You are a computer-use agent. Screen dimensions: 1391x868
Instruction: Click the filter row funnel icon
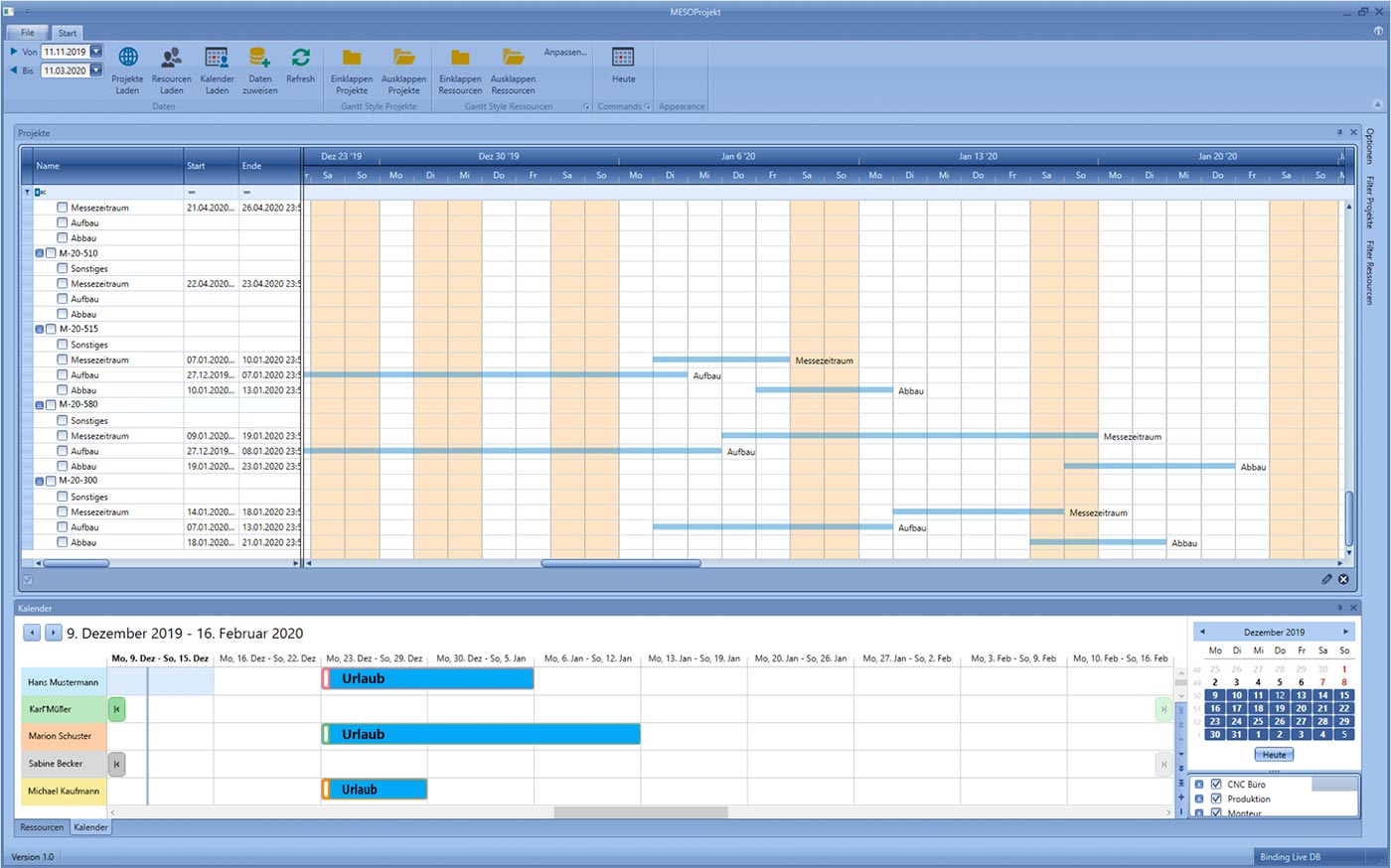click(x=27, y=192)
